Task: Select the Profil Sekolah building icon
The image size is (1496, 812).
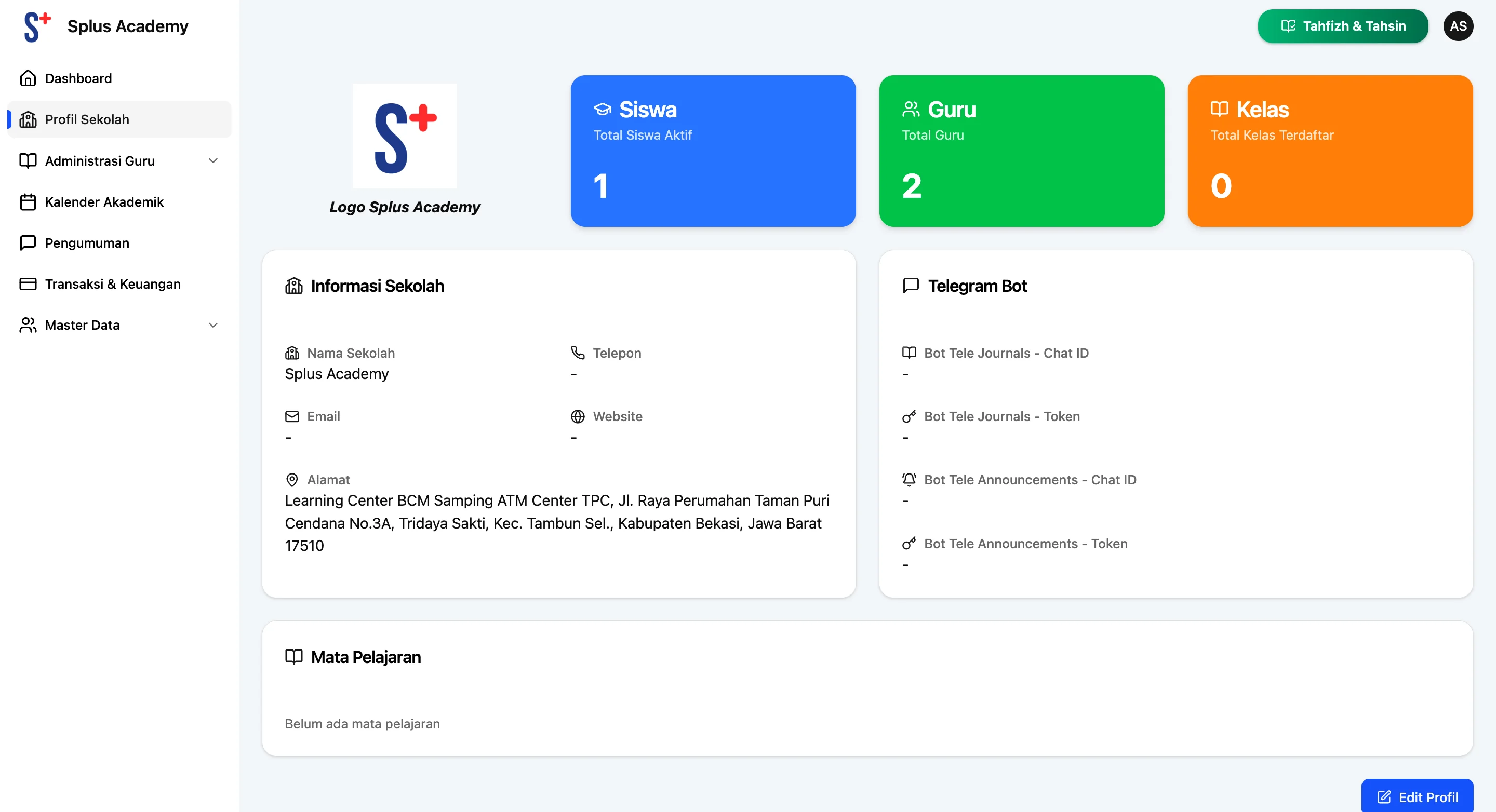Action: (28, 119)
